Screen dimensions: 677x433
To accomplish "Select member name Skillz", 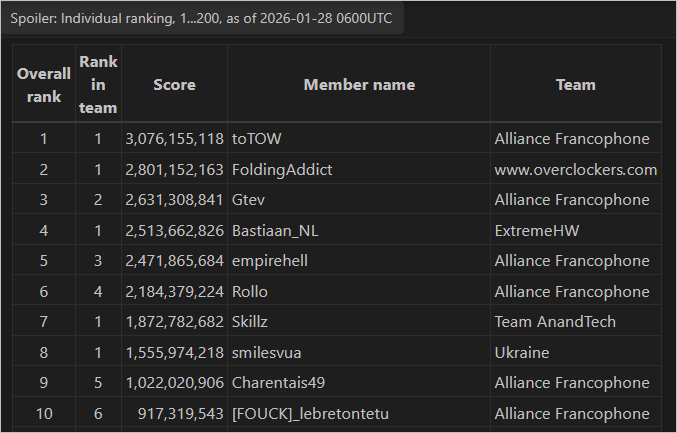I will pos(252,322).
